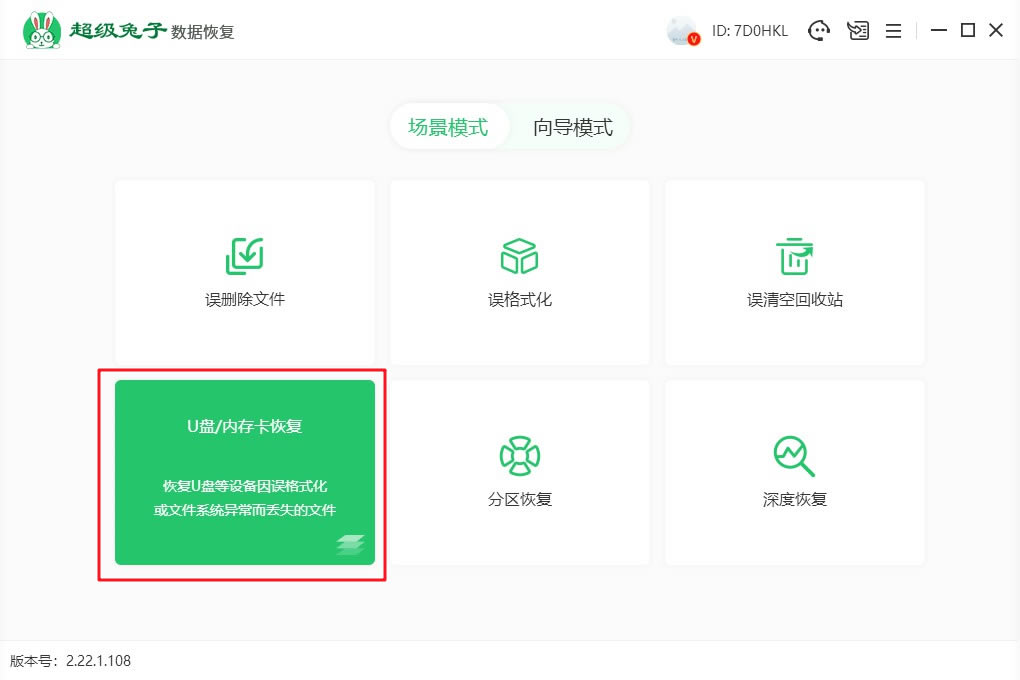Click the feedback submission icon

857,30
